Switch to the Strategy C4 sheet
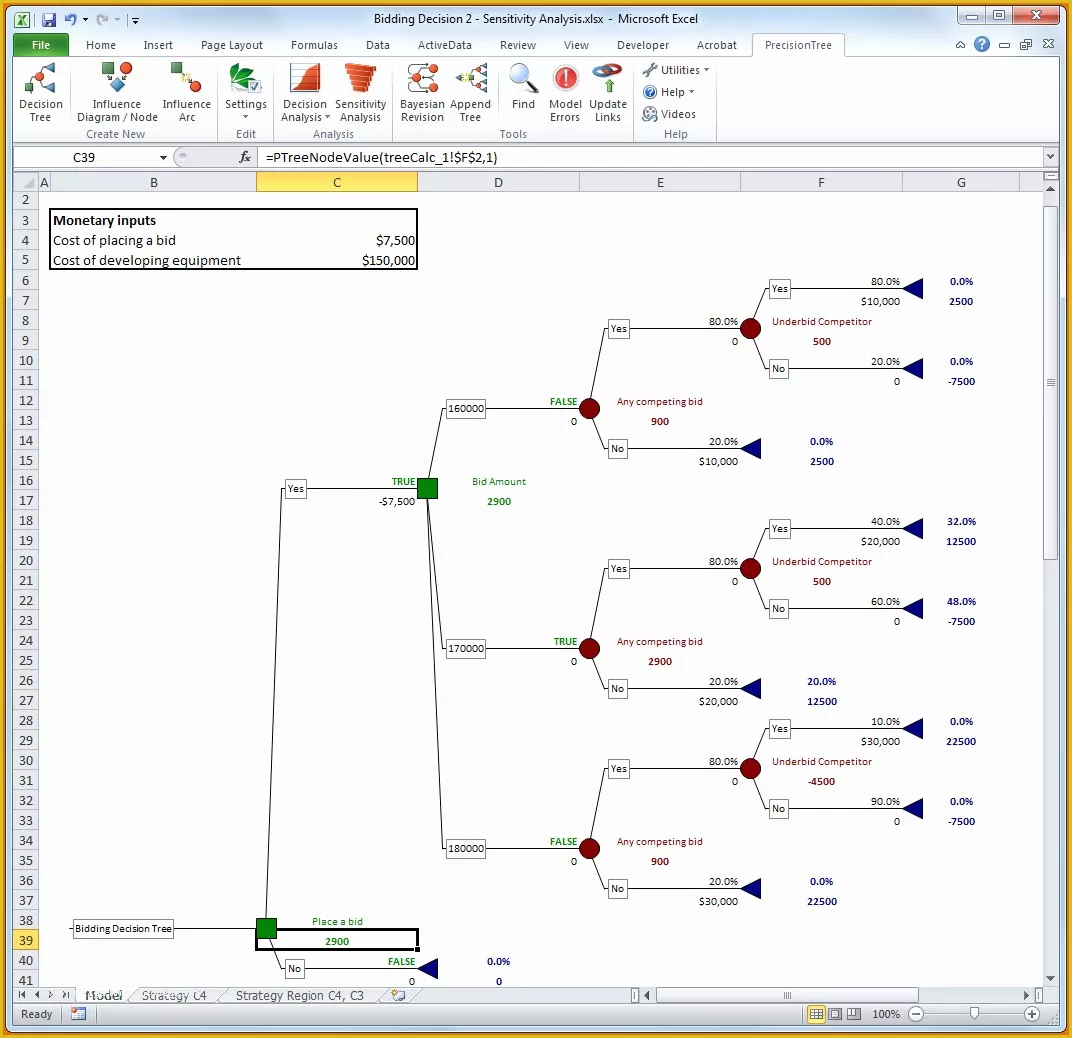 click(x=174, y=996)
